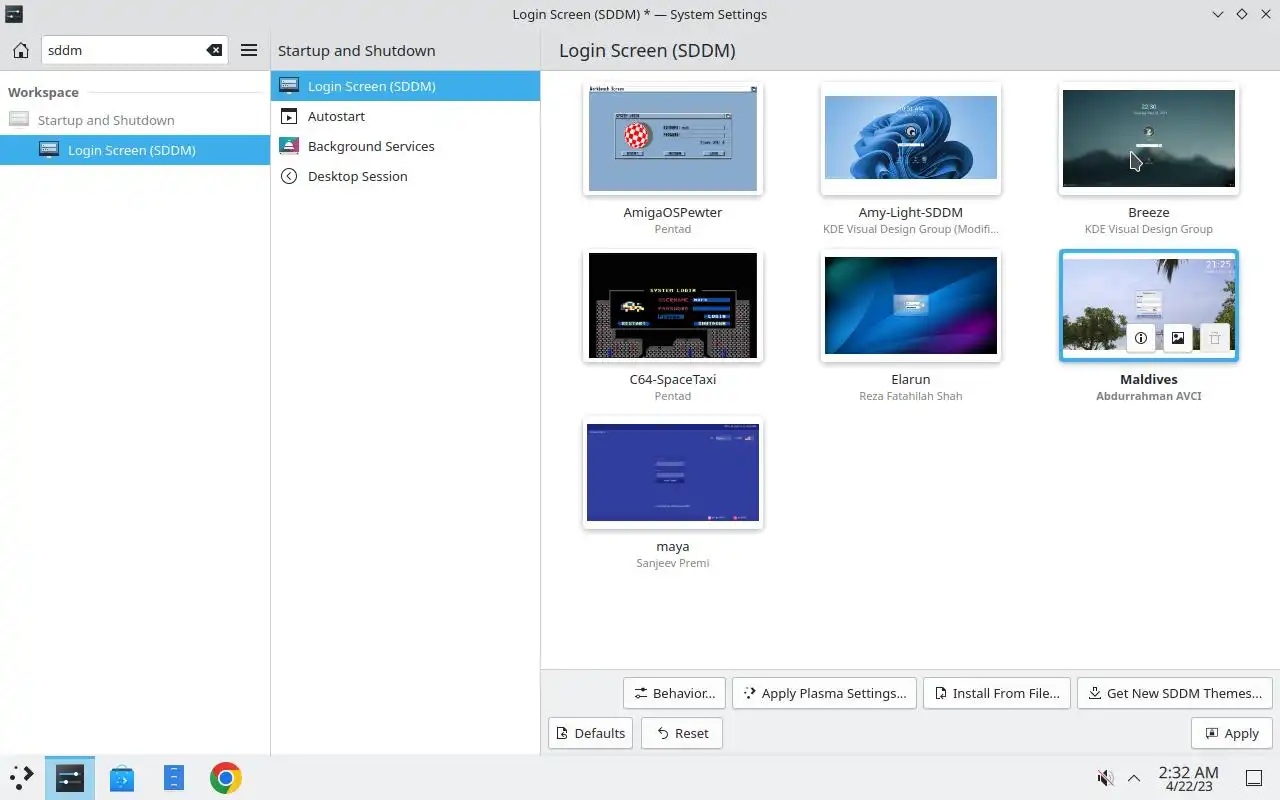Select the Elarun theme thumbnail

tap(911, 305)
